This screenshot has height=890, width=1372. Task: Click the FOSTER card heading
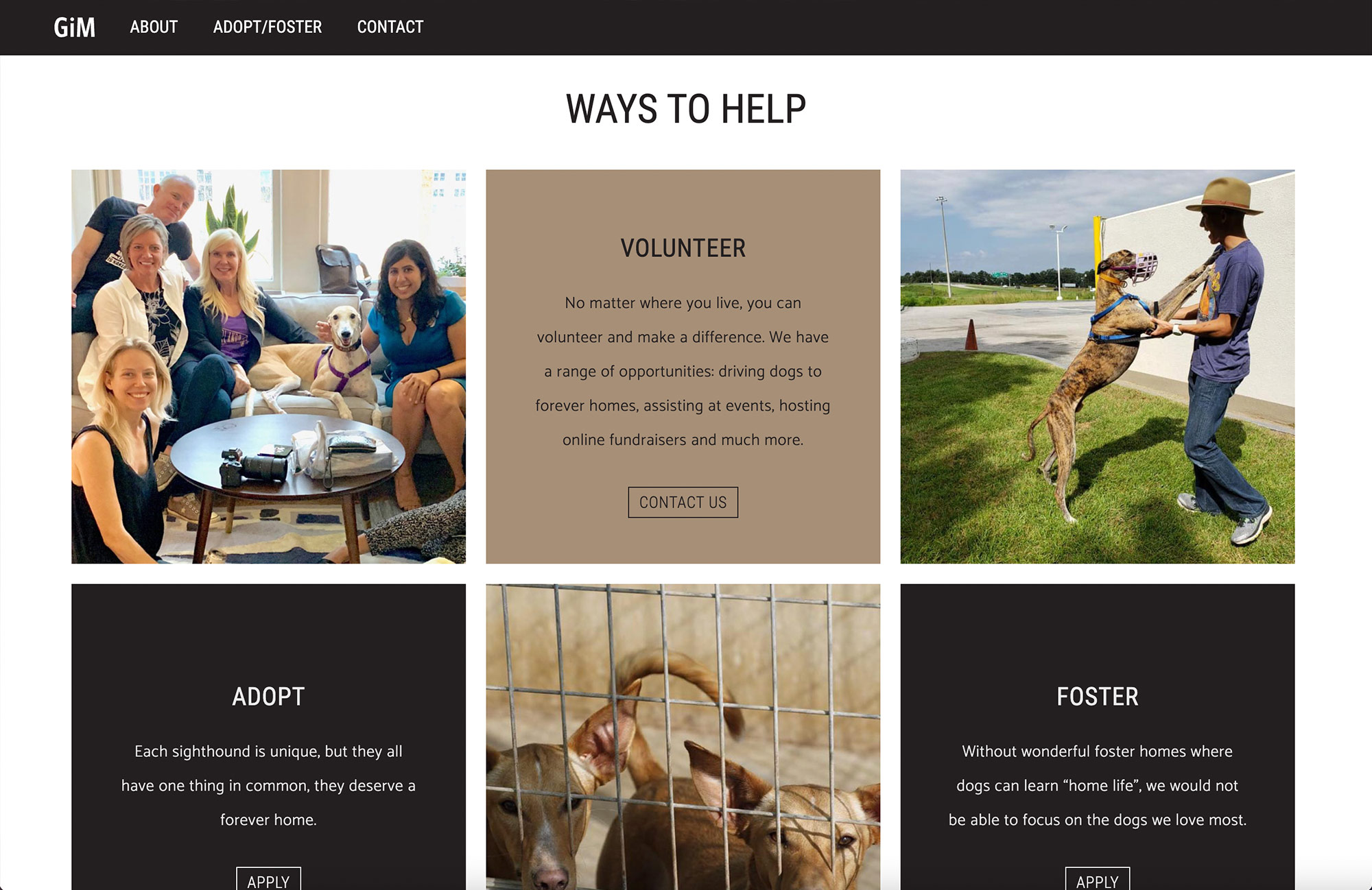[x=1098, y=697]
